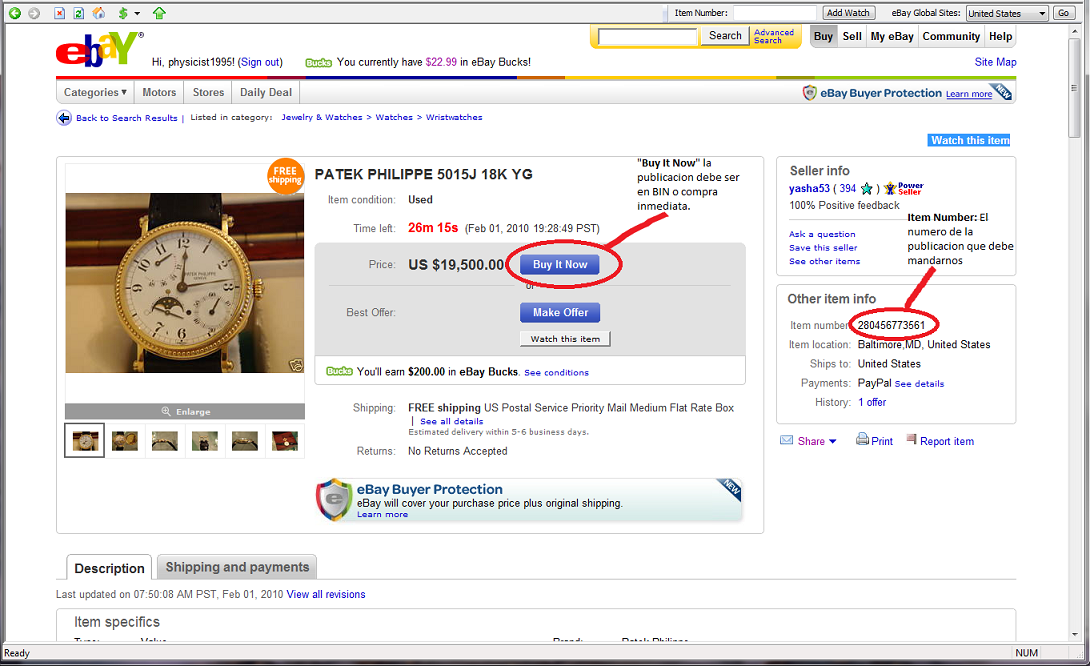Click the large Buyer Protection shield near Learn more
Screen dimensions: 1090x666
pos(334,499)
